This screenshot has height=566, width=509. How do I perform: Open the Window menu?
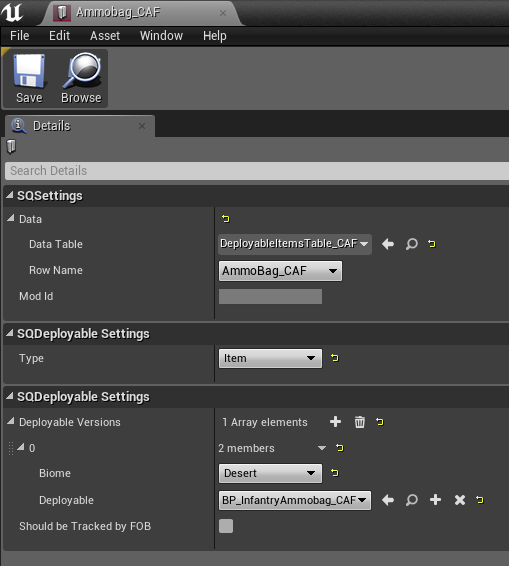[x=161, y=36]
